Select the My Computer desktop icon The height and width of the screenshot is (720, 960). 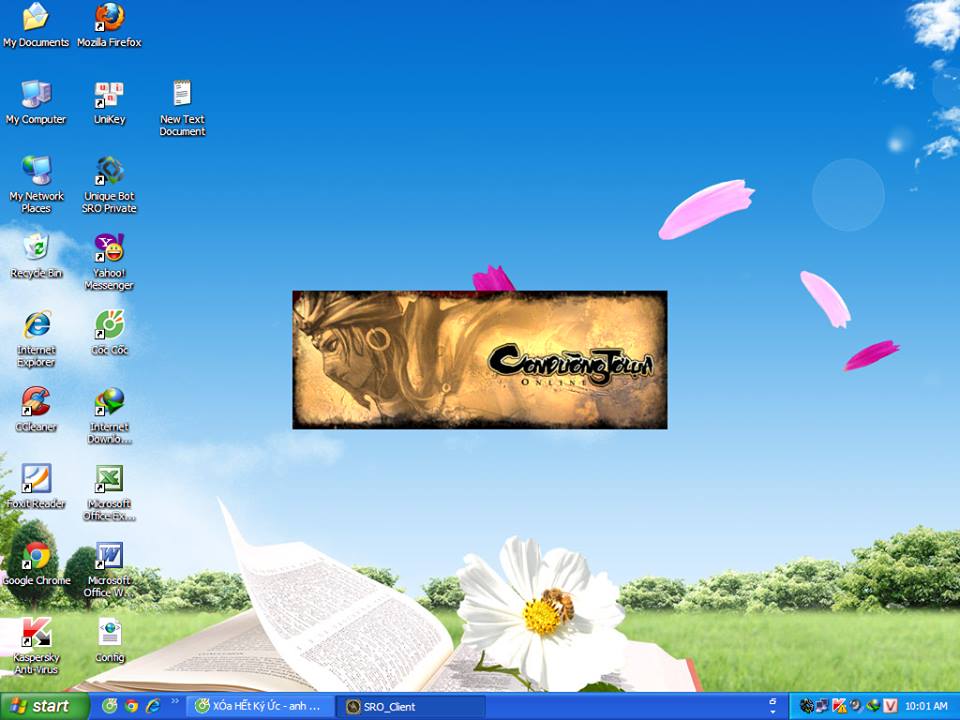pos(36,102)
